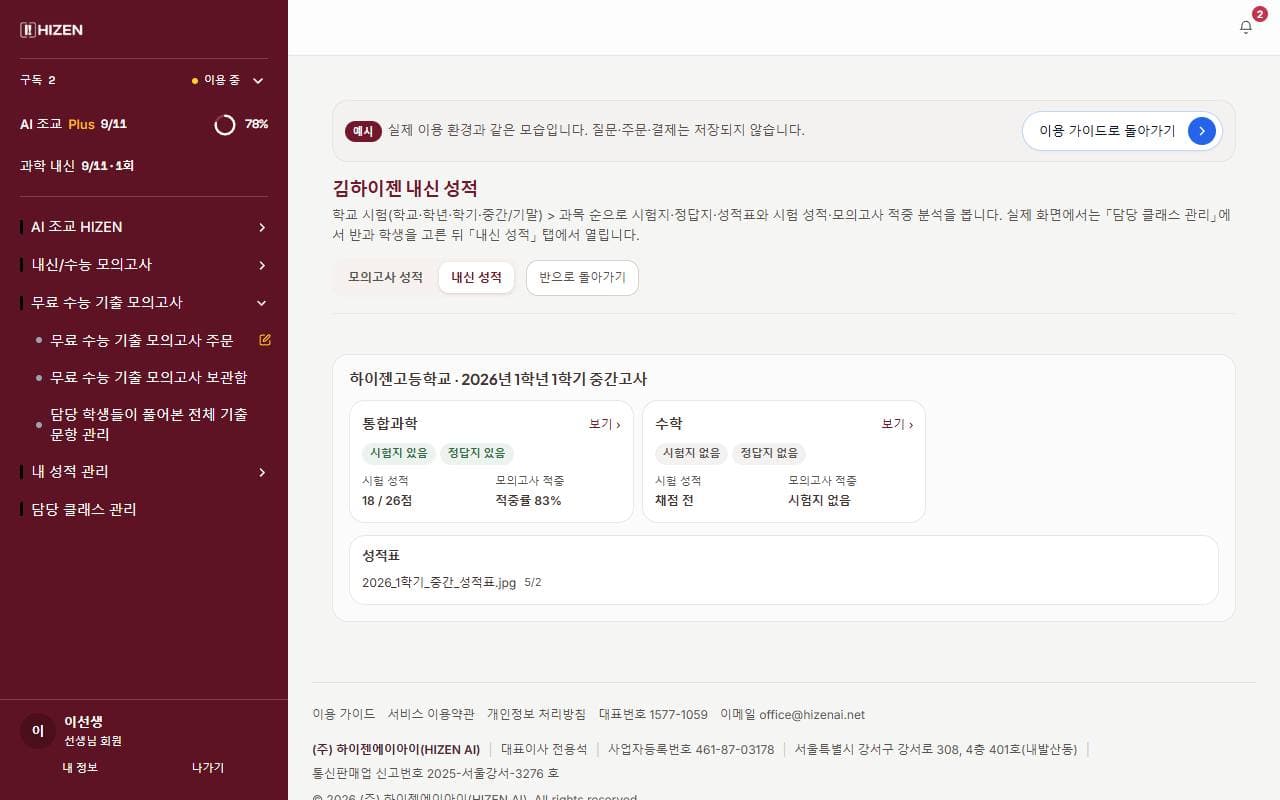The image size is (1280, 800).
Task: Open the 2026_1학기_중간_성적표.jpg file
Action: [x=439, y=582]
